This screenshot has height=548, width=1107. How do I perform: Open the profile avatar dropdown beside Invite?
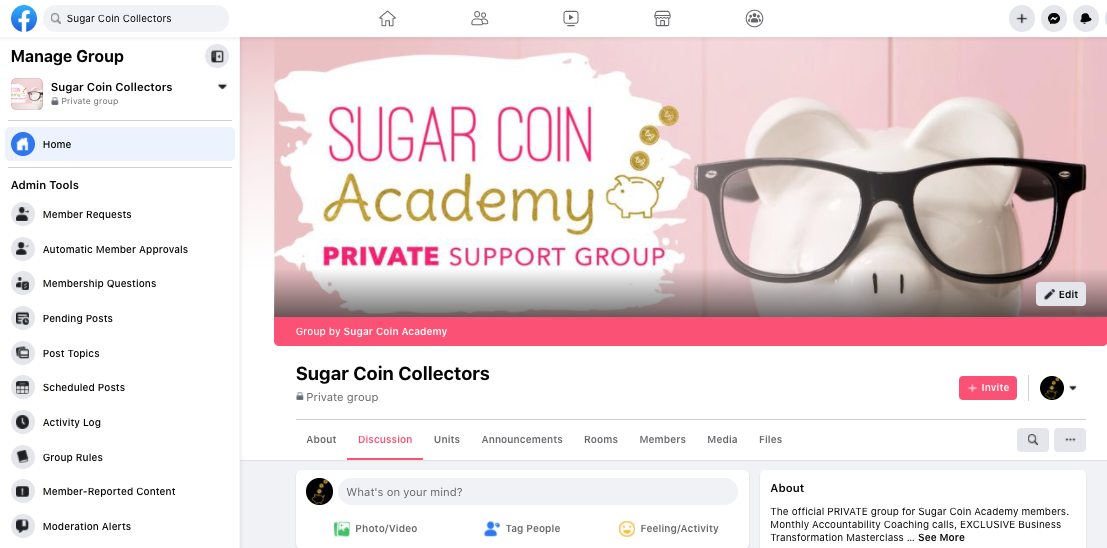click(1058, 388)
